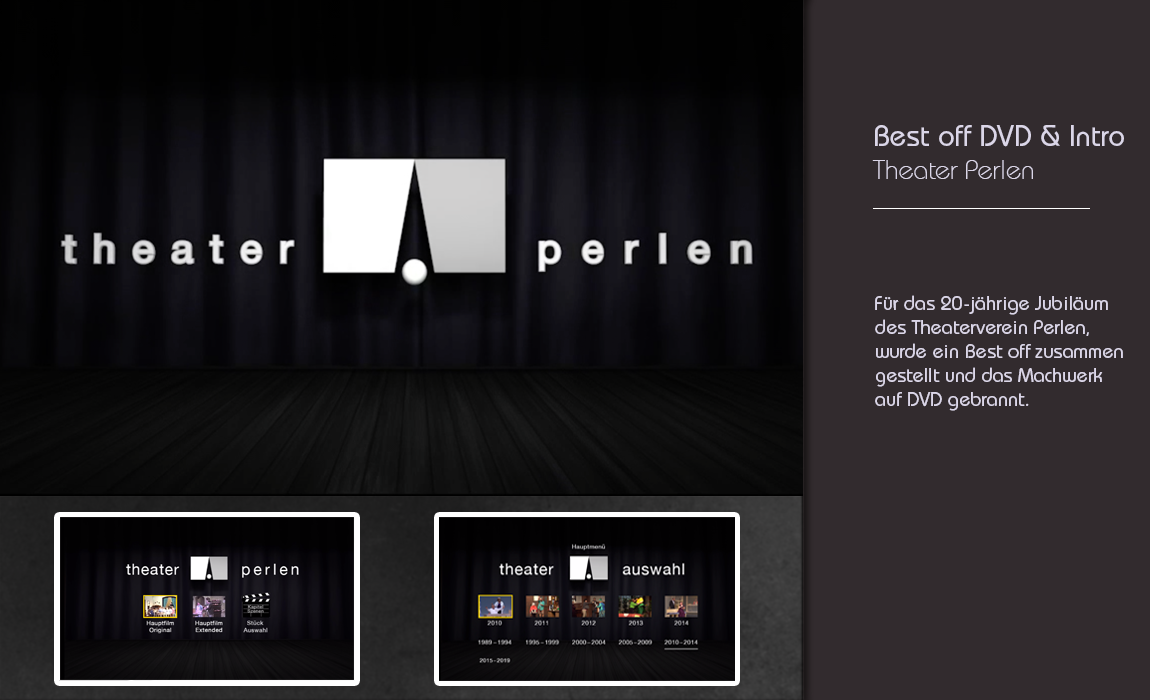Select the Hauptfilm Original thumbnail
Image resolution: width=1150 pixels, height=700 pixels.
[x=160, y=606]
